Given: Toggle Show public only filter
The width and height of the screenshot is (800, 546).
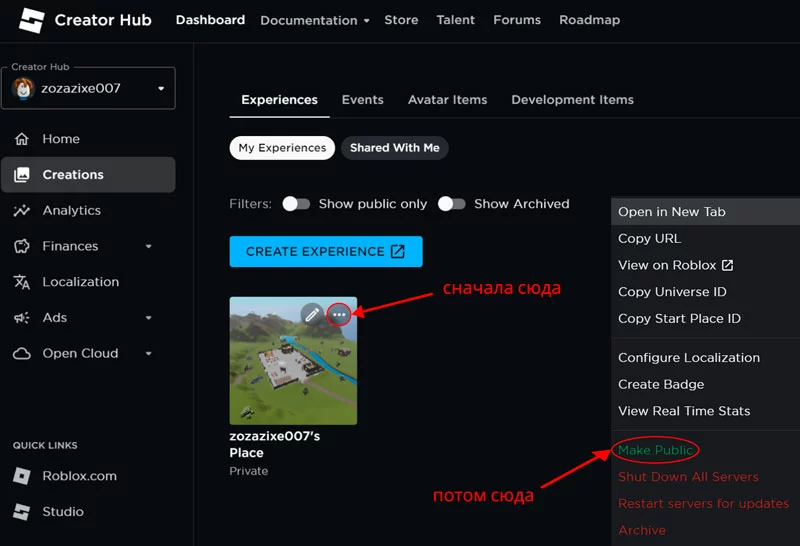Looking at the screenshot, I should [296, 204].
